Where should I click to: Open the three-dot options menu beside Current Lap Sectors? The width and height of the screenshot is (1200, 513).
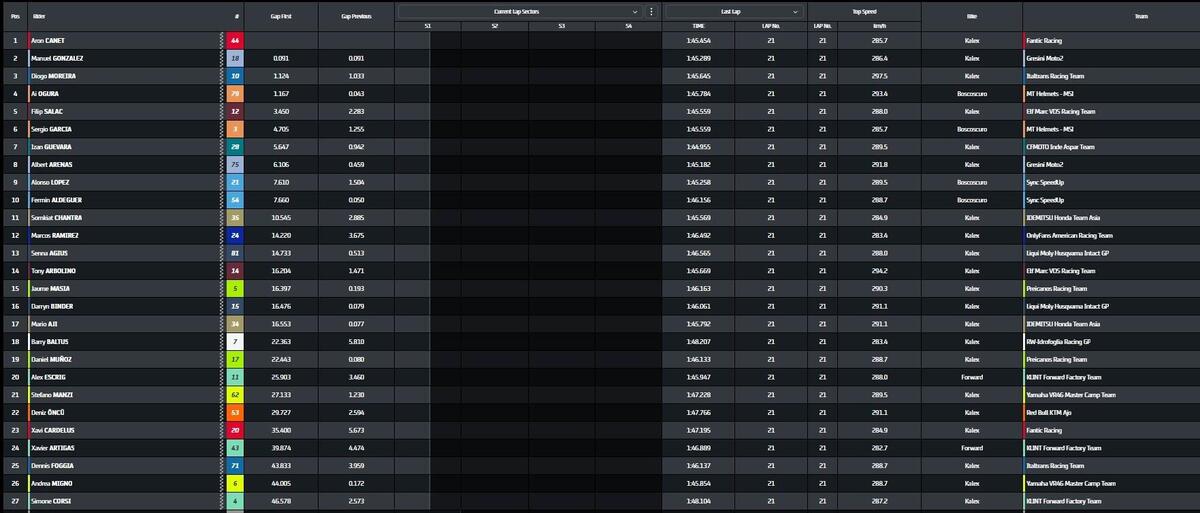pos(652,11)
